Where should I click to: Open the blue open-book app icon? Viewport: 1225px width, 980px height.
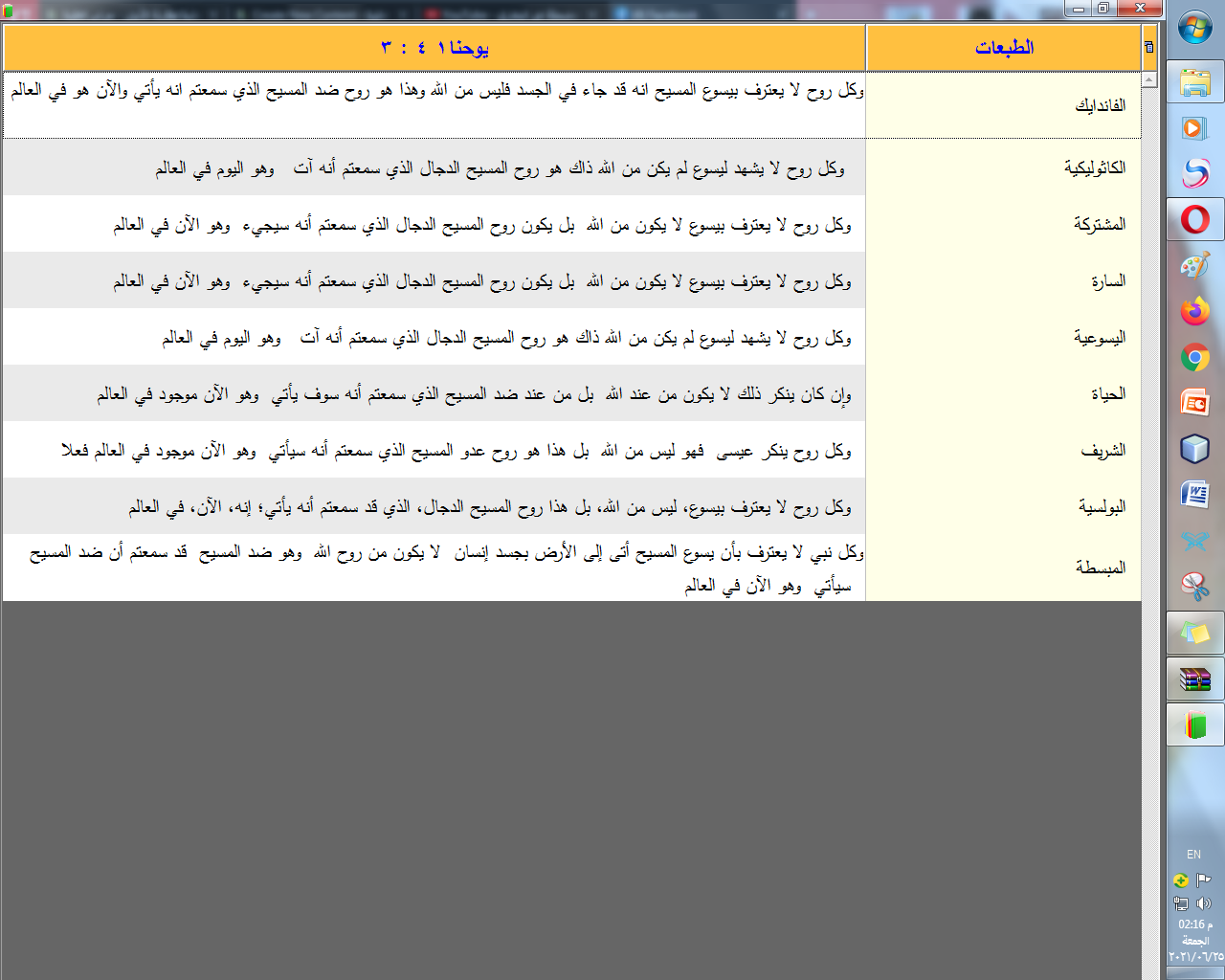1195,541
